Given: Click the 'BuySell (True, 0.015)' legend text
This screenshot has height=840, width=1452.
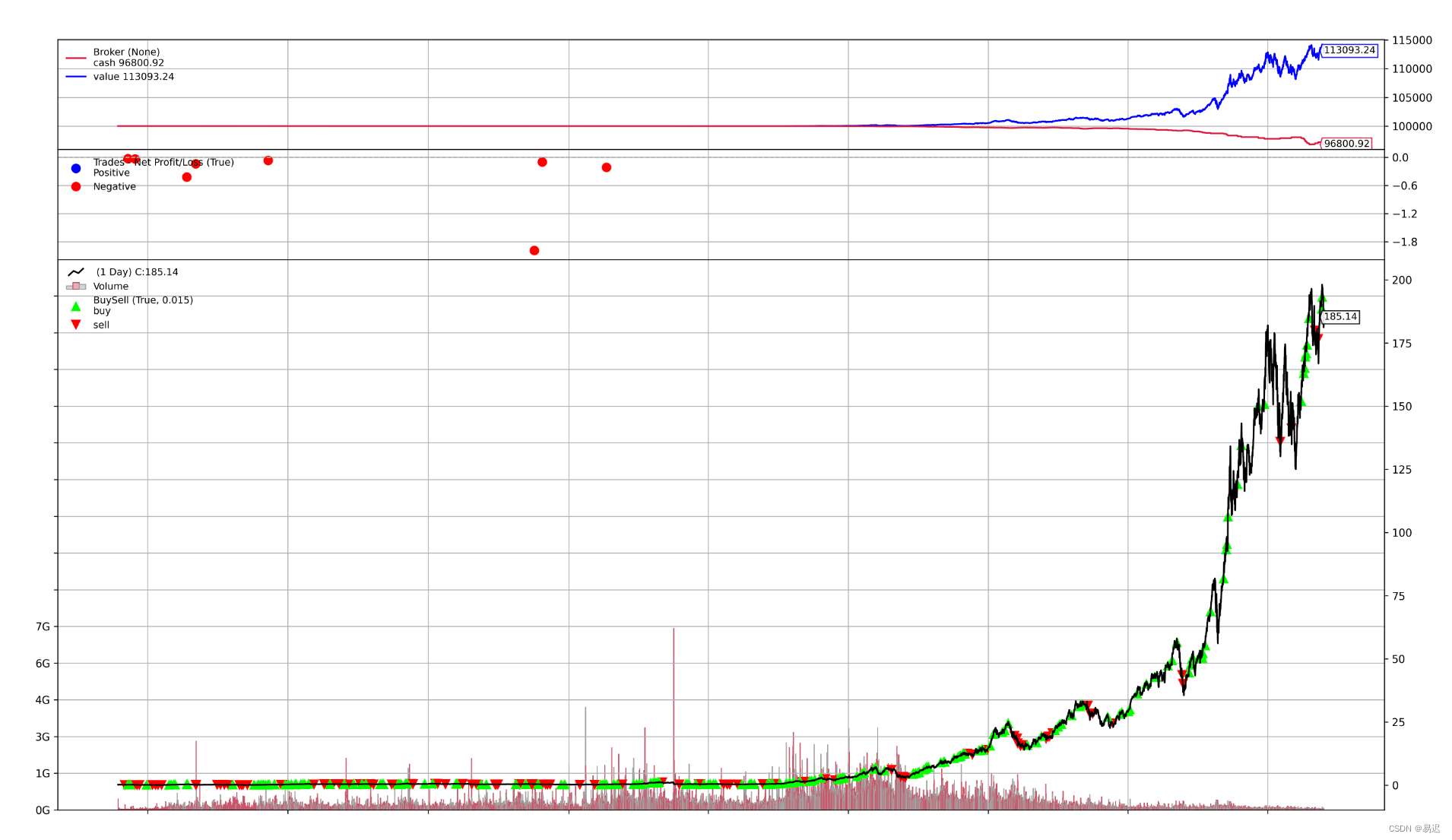Looking at the screenshot, I should (143, 300).
